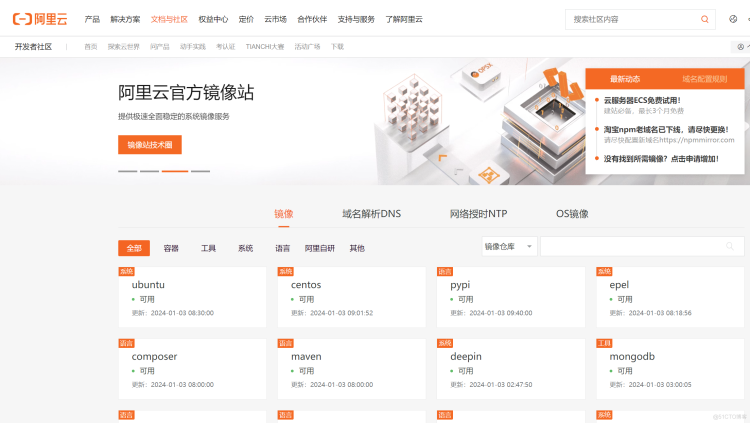Open 下载 in the community sub-navigation
Screen dimensions: 750x423
pos(337,46)
